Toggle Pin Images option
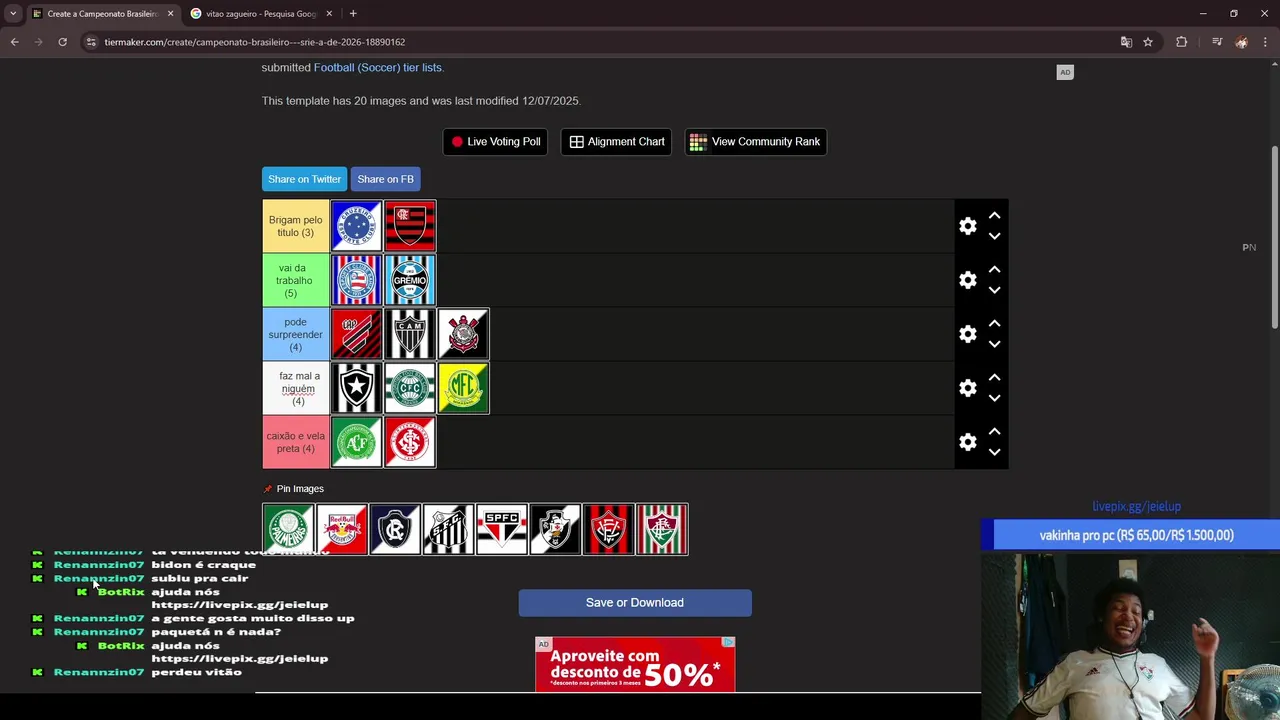This screenshot has height=720, width=1280. click(293, 489)
